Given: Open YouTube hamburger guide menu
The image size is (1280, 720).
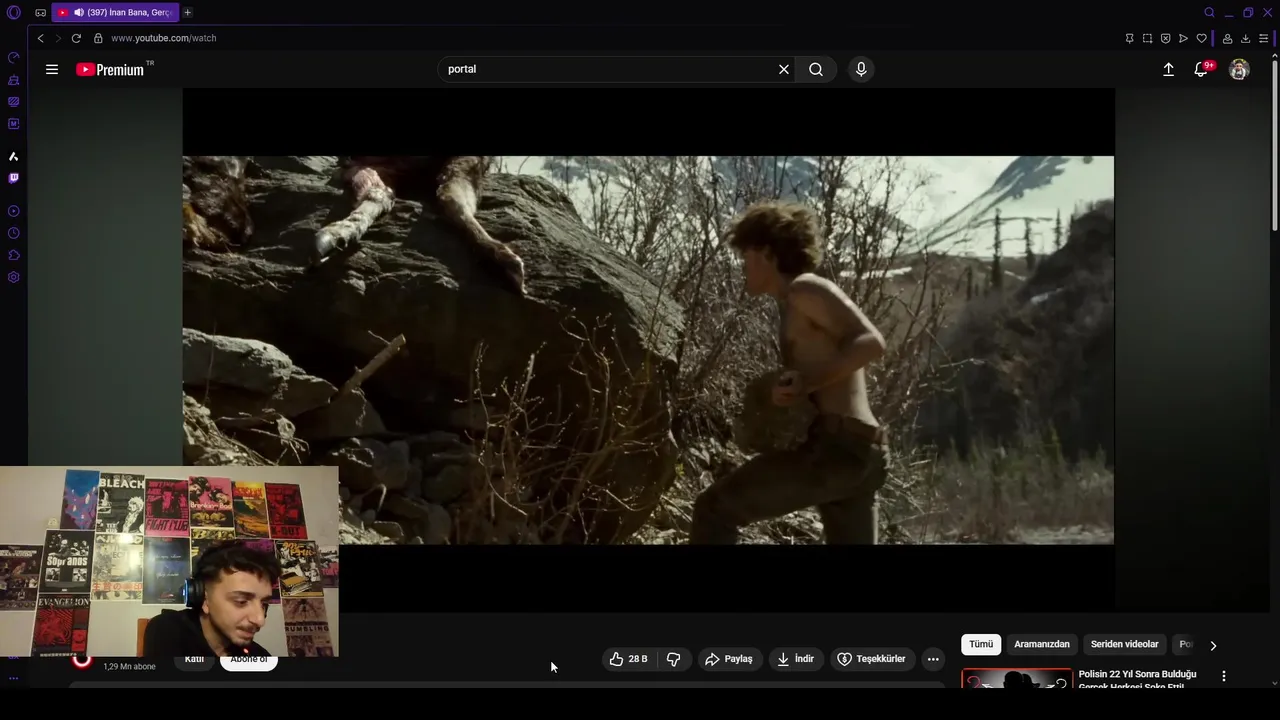Looking at the screenshot, I should 52,69.
